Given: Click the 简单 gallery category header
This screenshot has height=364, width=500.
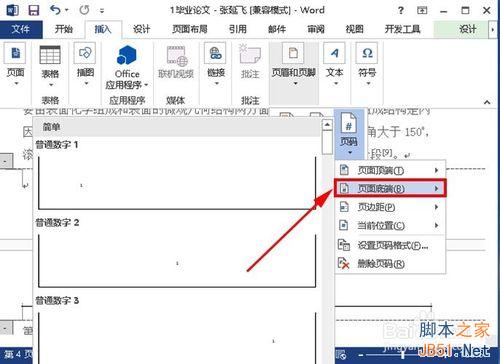Looking at the screenshot, I should point(177,127).
